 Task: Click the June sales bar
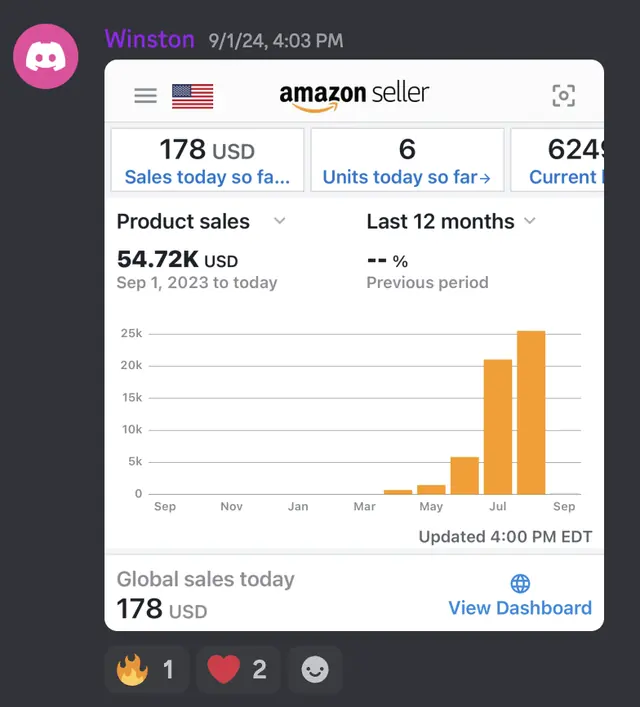click(465, 476)
